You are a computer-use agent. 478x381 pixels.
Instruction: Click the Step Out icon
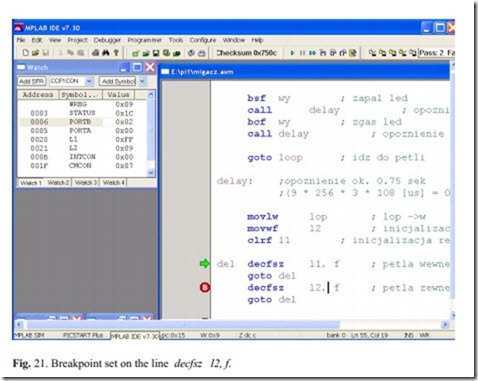[343, 53]
